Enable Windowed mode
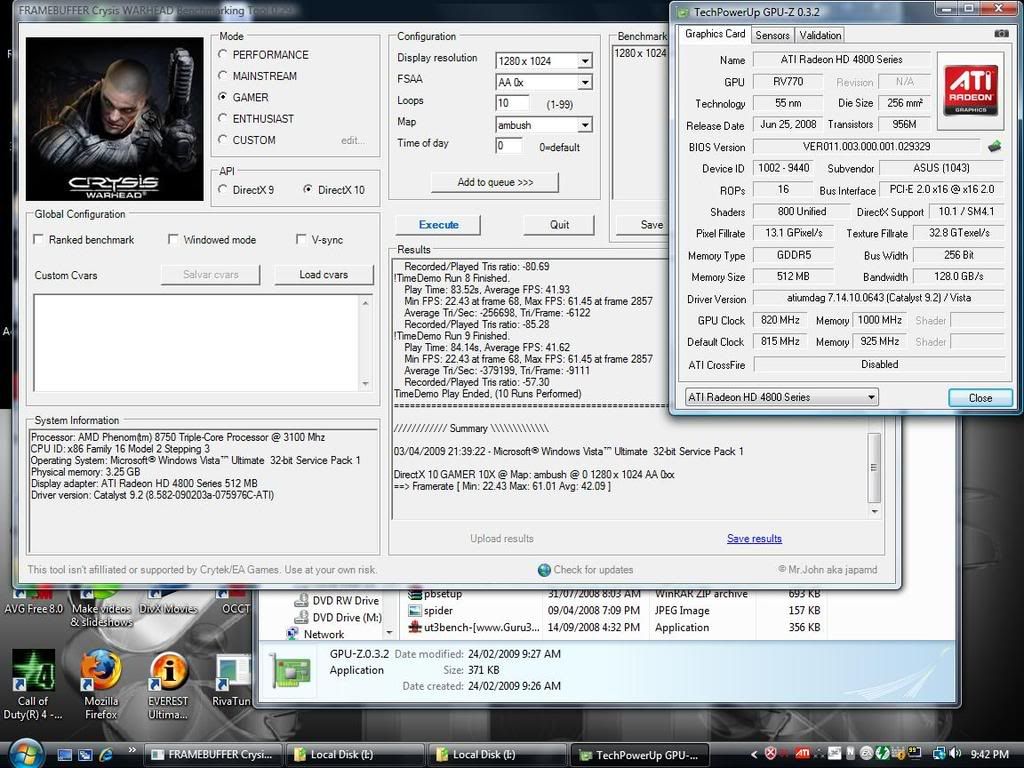This screenshot has height=768, width=1024. tap(174, 240)
